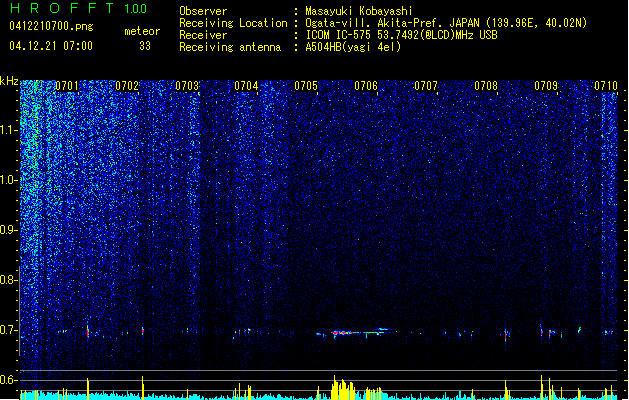Click the meteor count 33
Image resolution: width=629 pixels, height=400 pixels.
pyautogui.click(x=145, y=46)
